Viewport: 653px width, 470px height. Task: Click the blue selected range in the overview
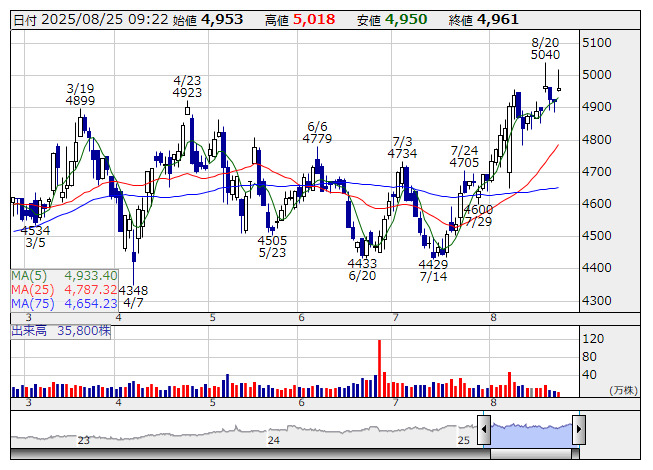pos(531,435)
